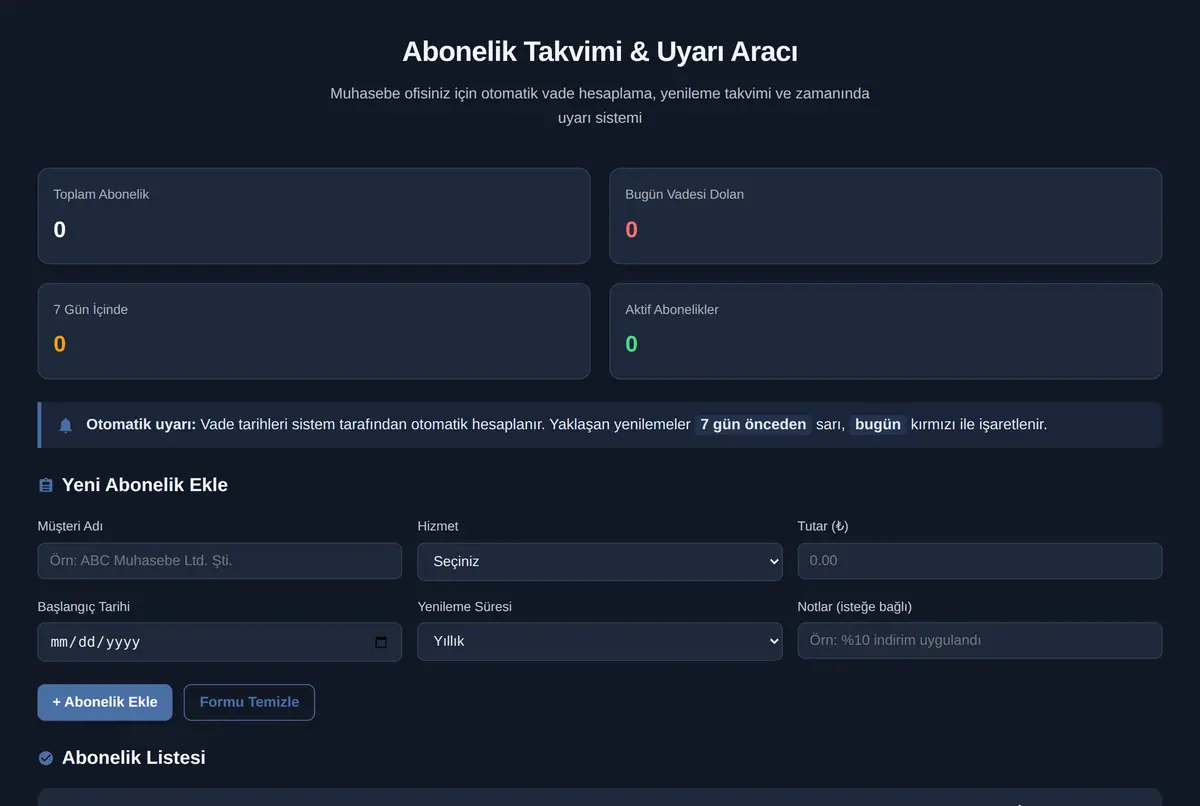The width and height of the screenshot is (1200, 806).
Task: Click the + Abonelik Ekle button
Action: coord(105,702)
